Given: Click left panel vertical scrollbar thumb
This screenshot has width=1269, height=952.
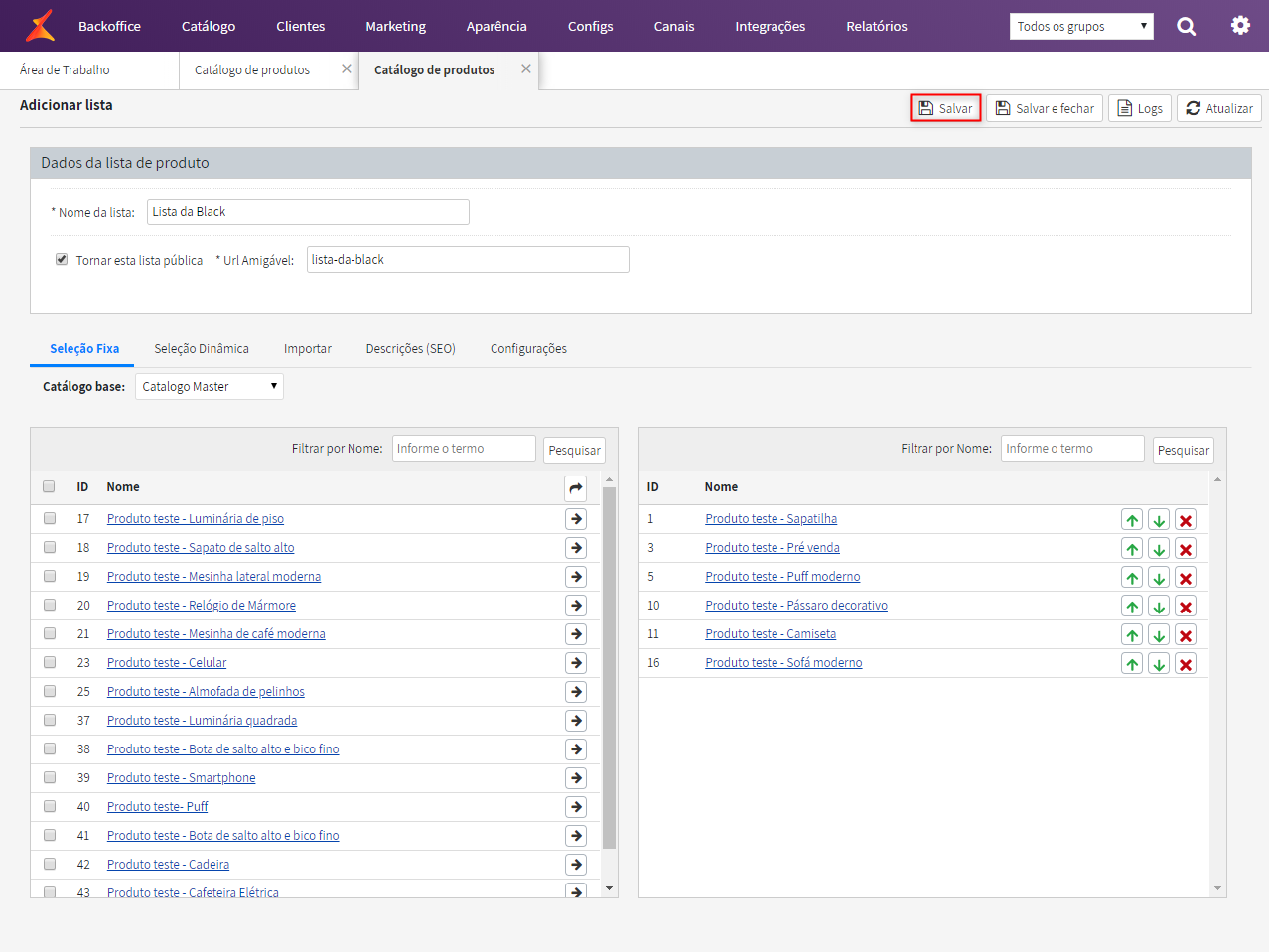Looking at the screenshot, I should [609, 667].
